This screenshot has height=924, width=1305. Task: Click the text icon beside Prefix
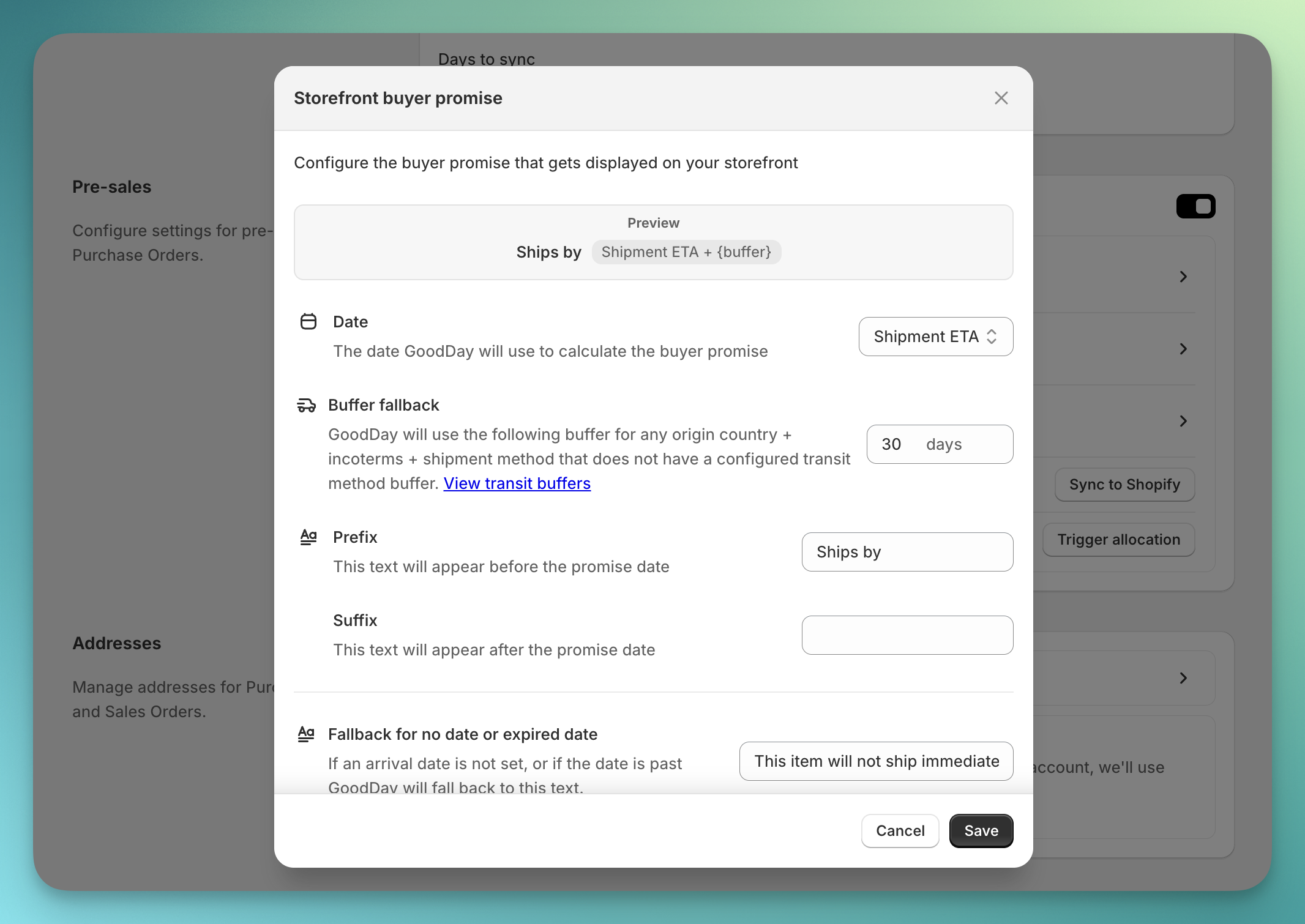(x=308, y=537)
